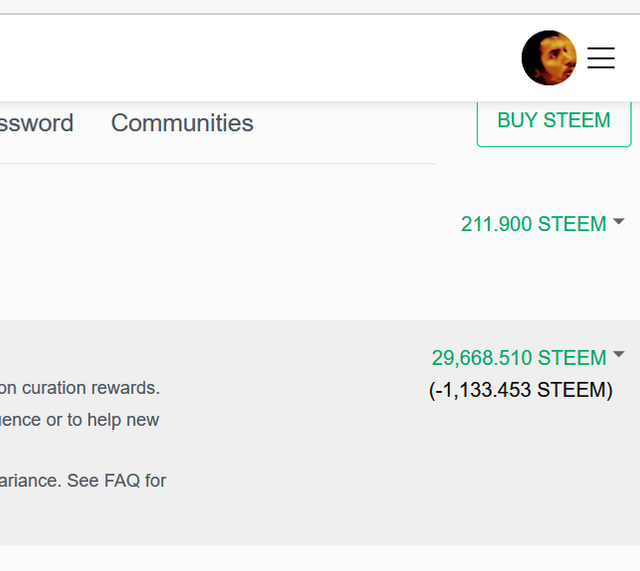
Task: Expand the caret beside 211.900 STEEM
Action: tap(619, 222)
